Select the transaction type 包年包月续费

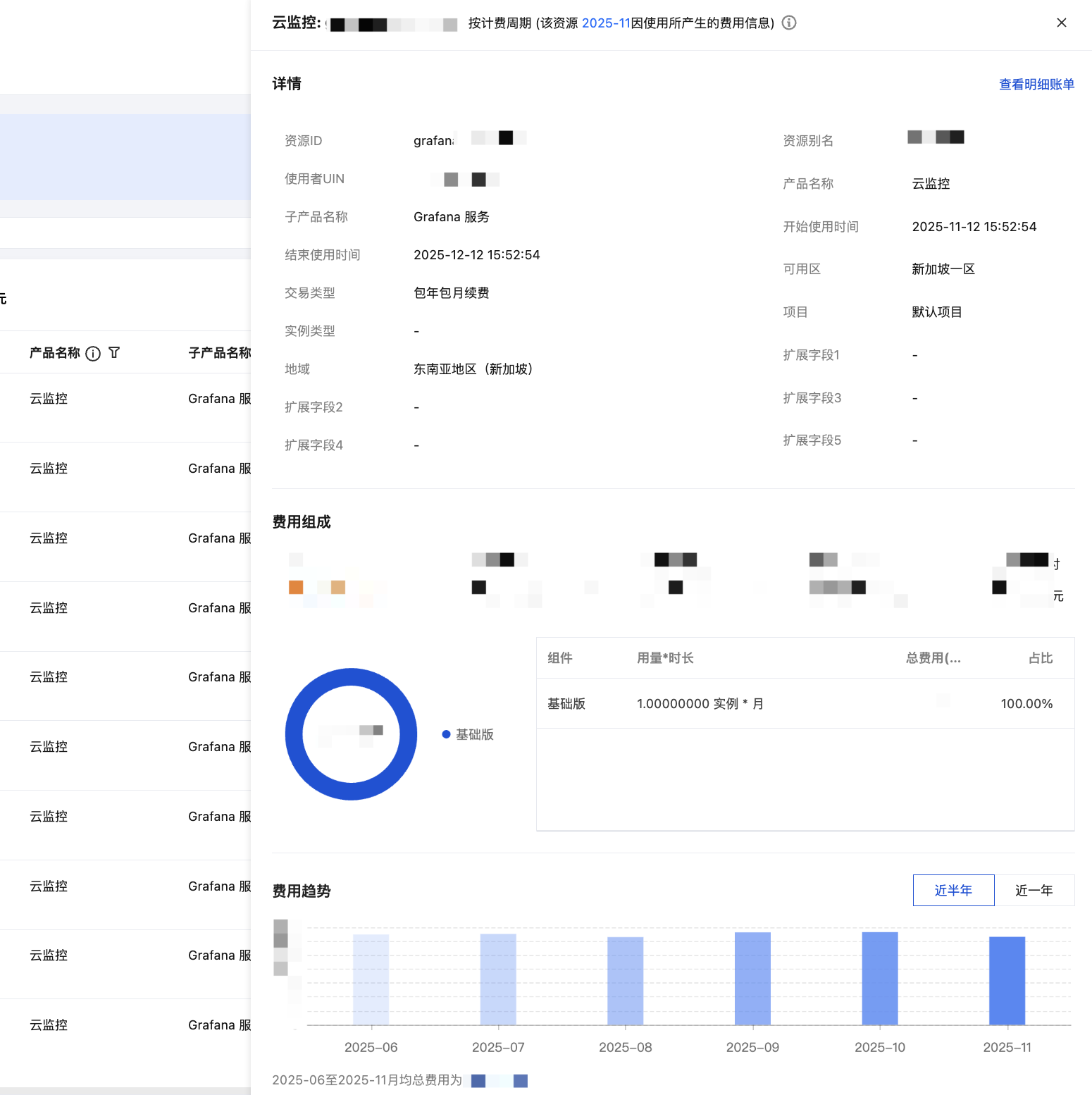click(x=452, y=293)
